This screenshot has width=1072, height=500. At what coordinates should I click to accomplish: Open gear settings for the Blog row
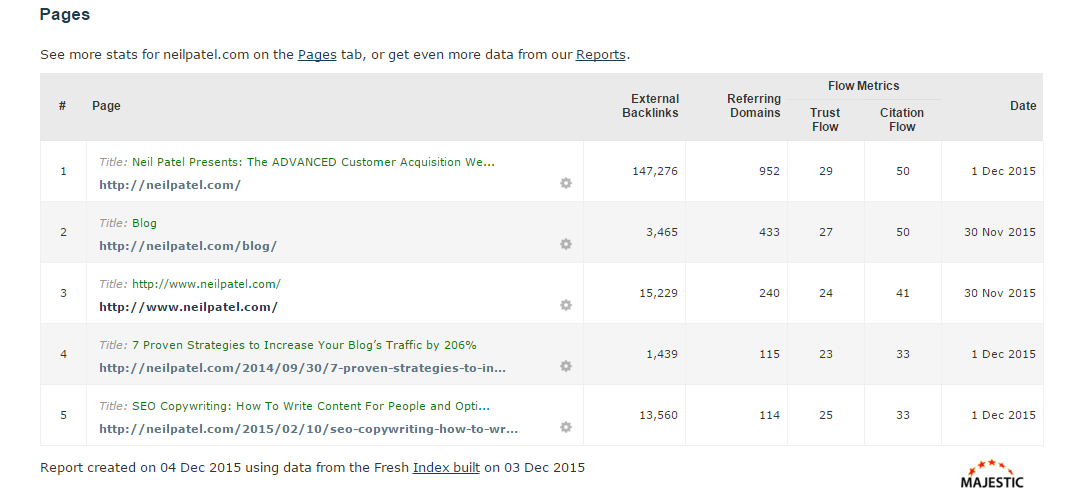tap(565, 244)
